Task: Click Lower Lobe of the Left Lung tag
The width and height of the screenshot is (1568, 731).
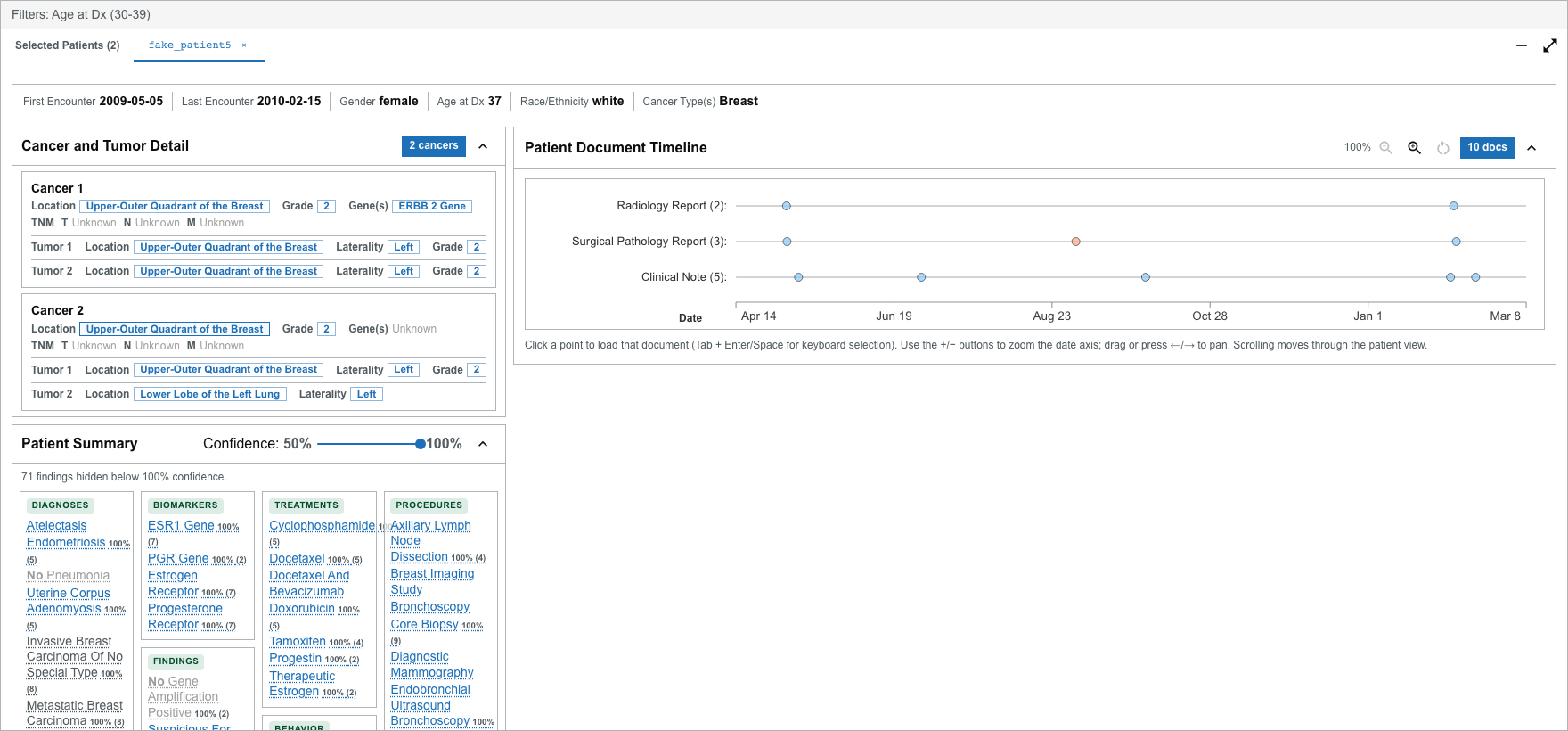Action: [x=210, y=394]
